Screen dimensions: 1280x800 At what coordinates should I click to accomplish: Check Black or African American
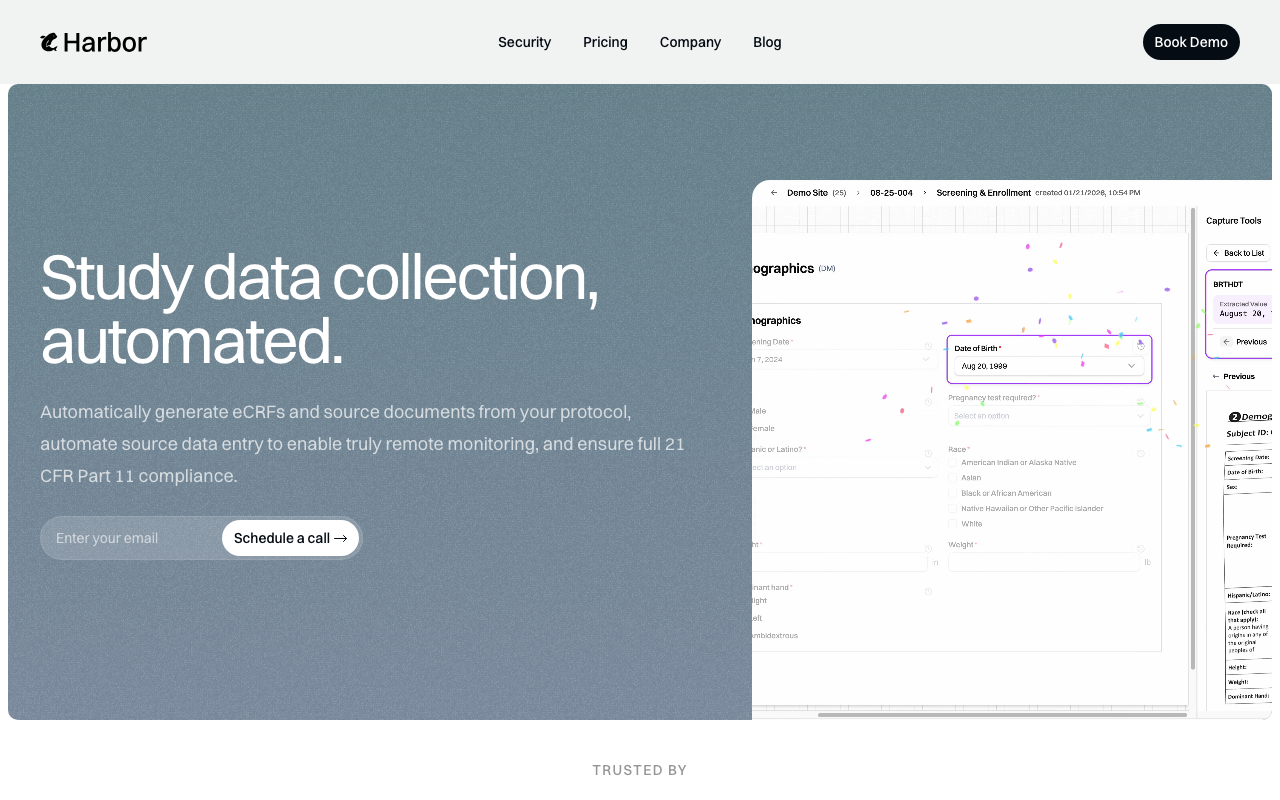point(953,493)
